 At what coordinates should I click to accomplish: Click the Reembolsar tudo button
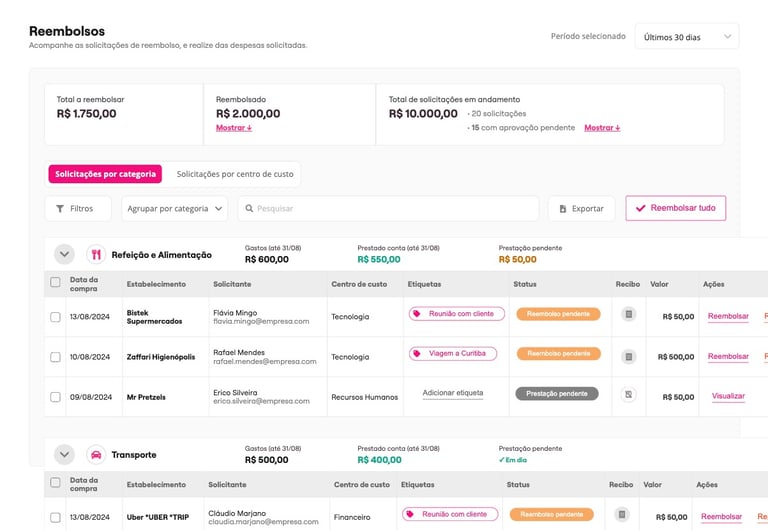675,208
